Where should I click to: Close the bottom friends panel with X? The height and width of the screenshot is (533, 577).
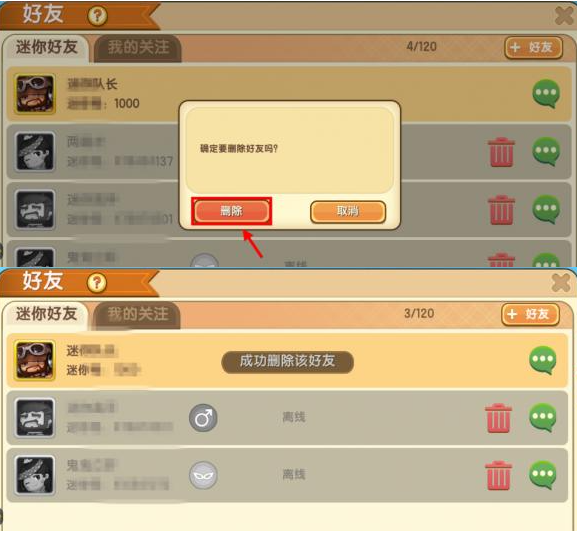click(561, 283)
